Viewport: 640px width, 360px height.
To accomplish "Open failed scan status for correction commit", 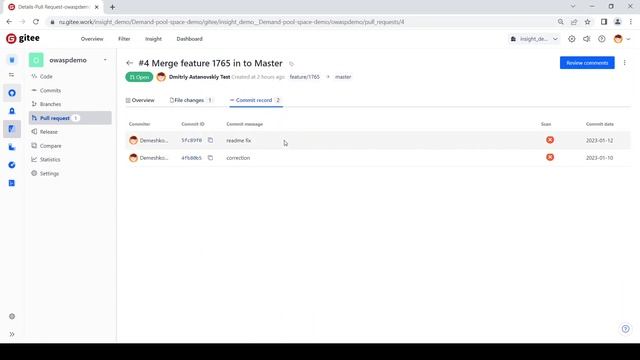I will tap(550, 157).
